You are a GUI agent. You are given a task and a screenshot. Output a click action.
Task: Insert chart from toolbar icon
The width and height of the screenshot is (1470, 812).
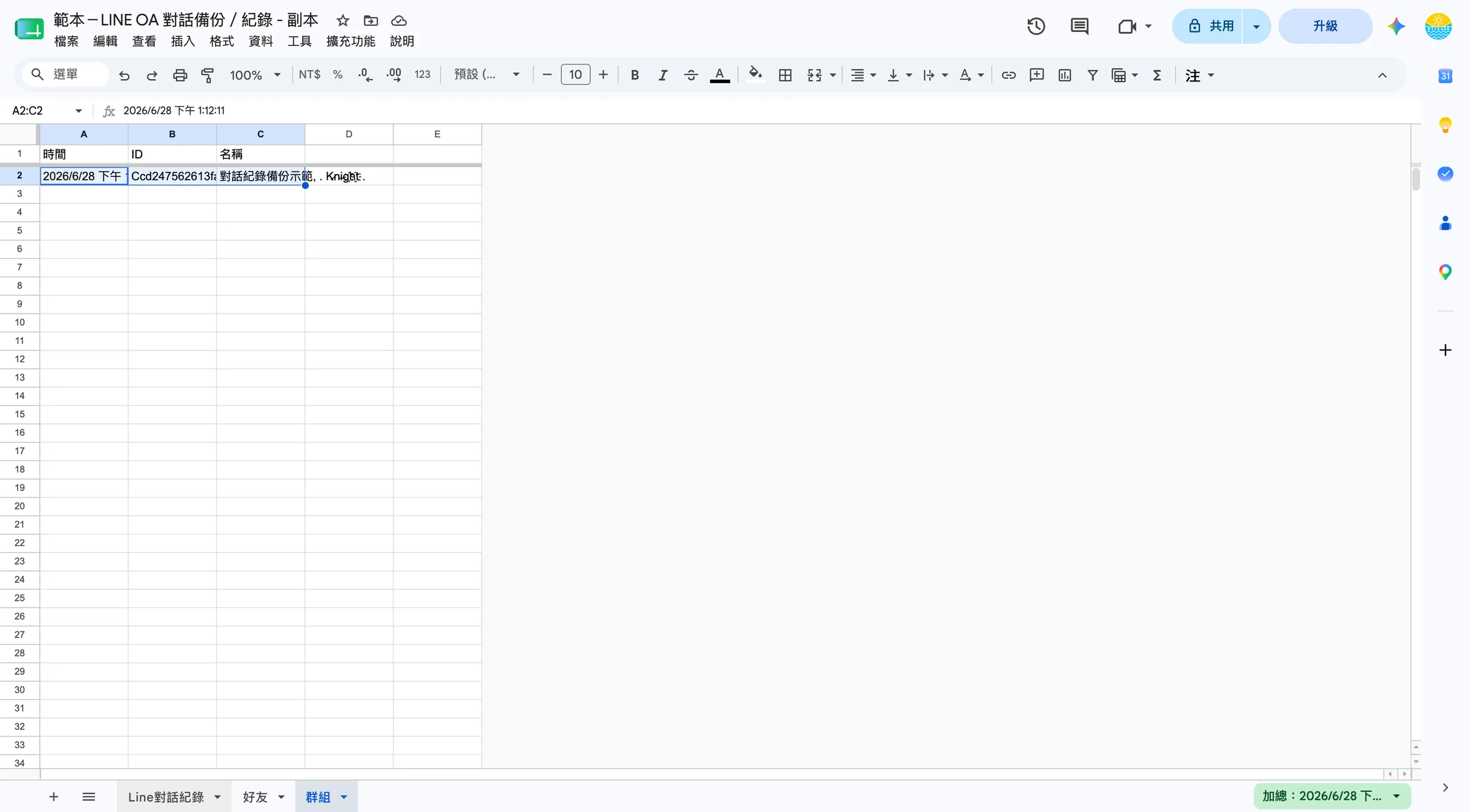pyautogui.click(x=1065, y=75)
